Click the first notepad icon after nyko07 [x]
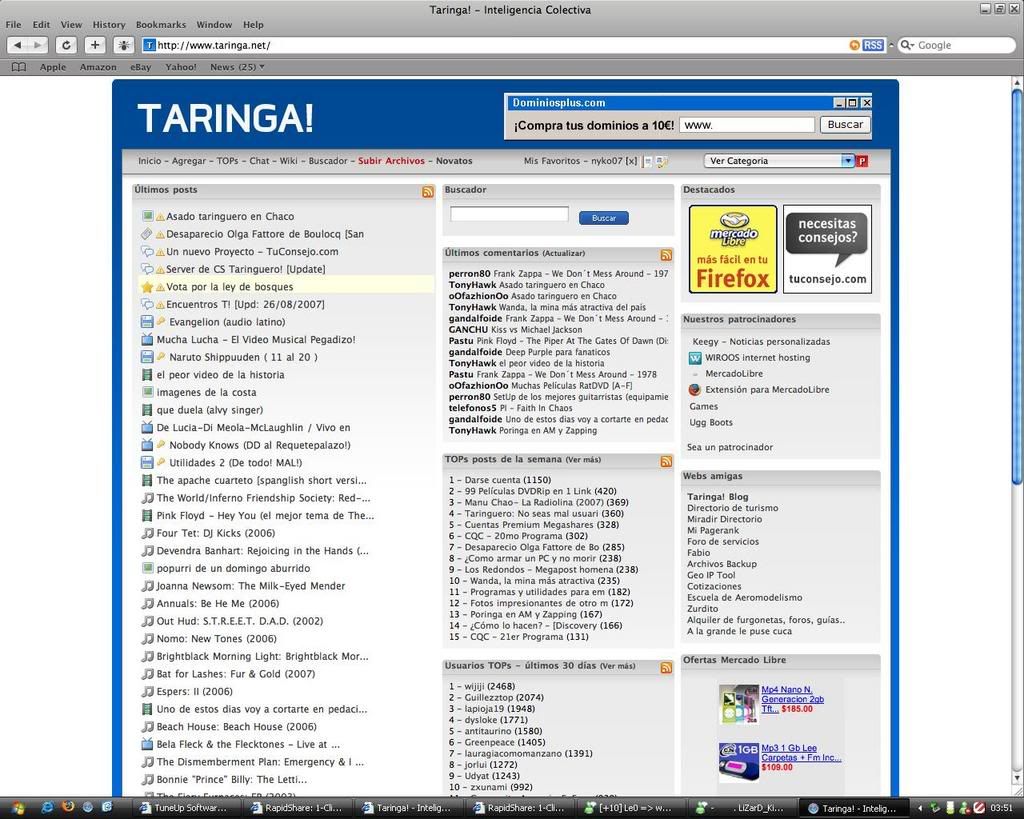Screen dimensions: 1024x819 click(x=647, y=161)
